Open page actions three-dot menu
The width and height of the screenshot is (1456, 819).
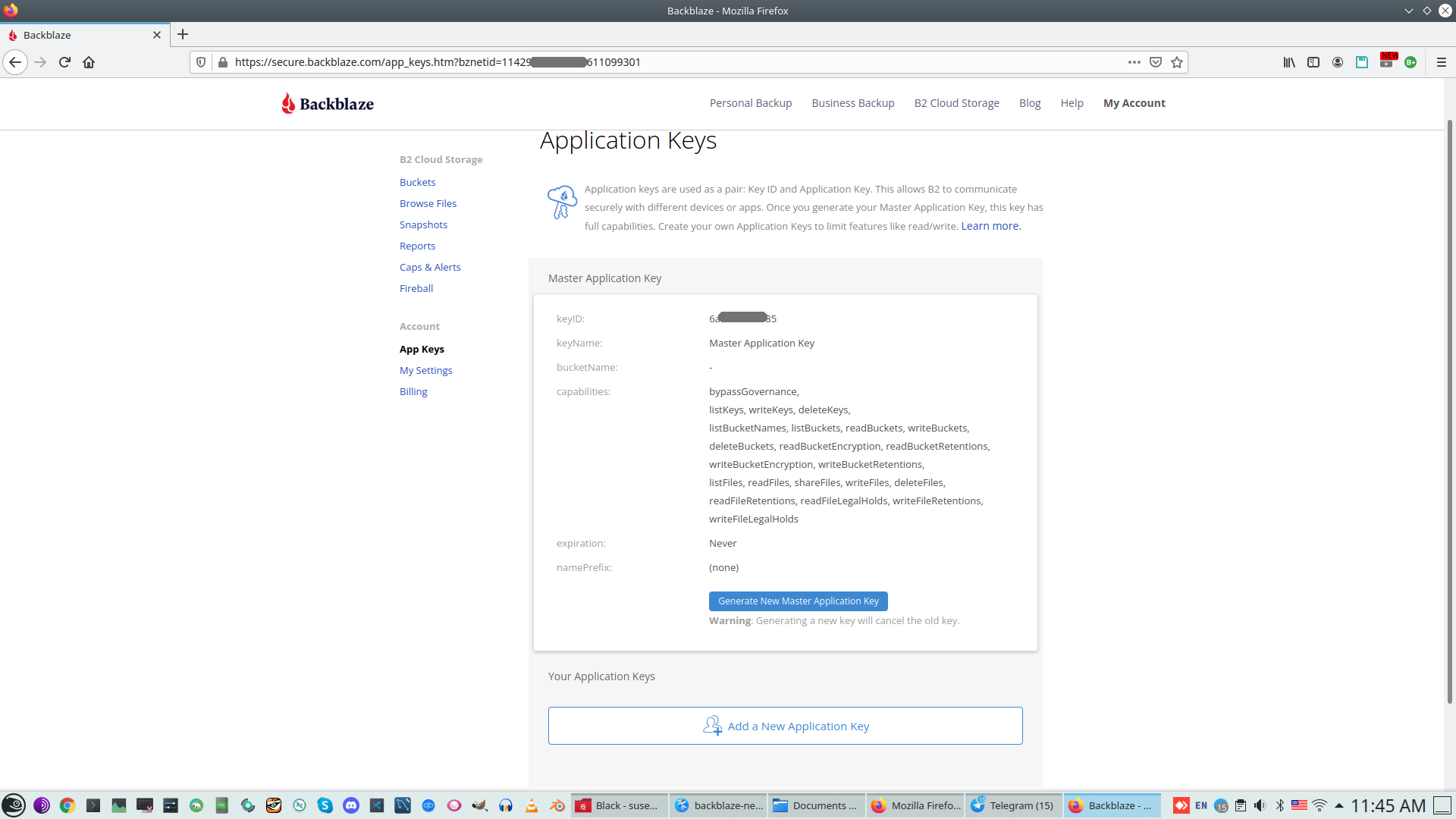click(1134, 62)
